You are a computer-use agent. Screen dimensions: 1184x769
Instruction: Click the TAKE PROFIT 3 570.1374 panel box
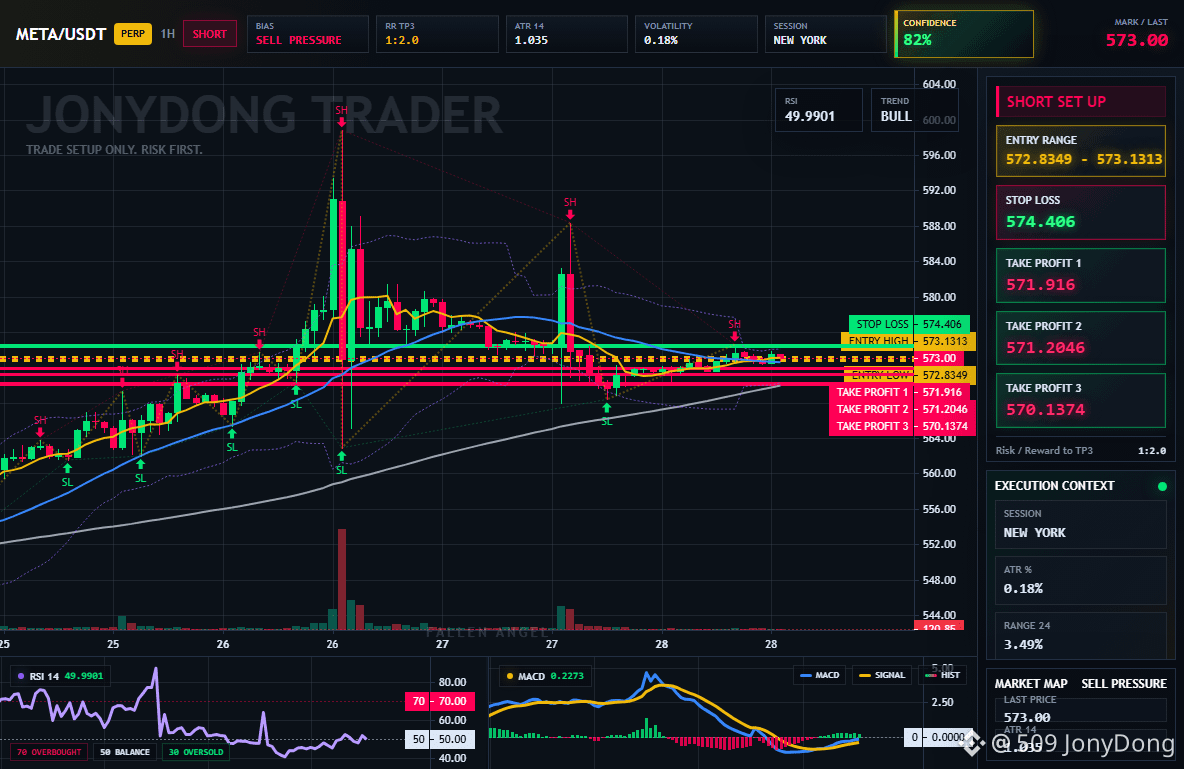[x=1081, y=400]
